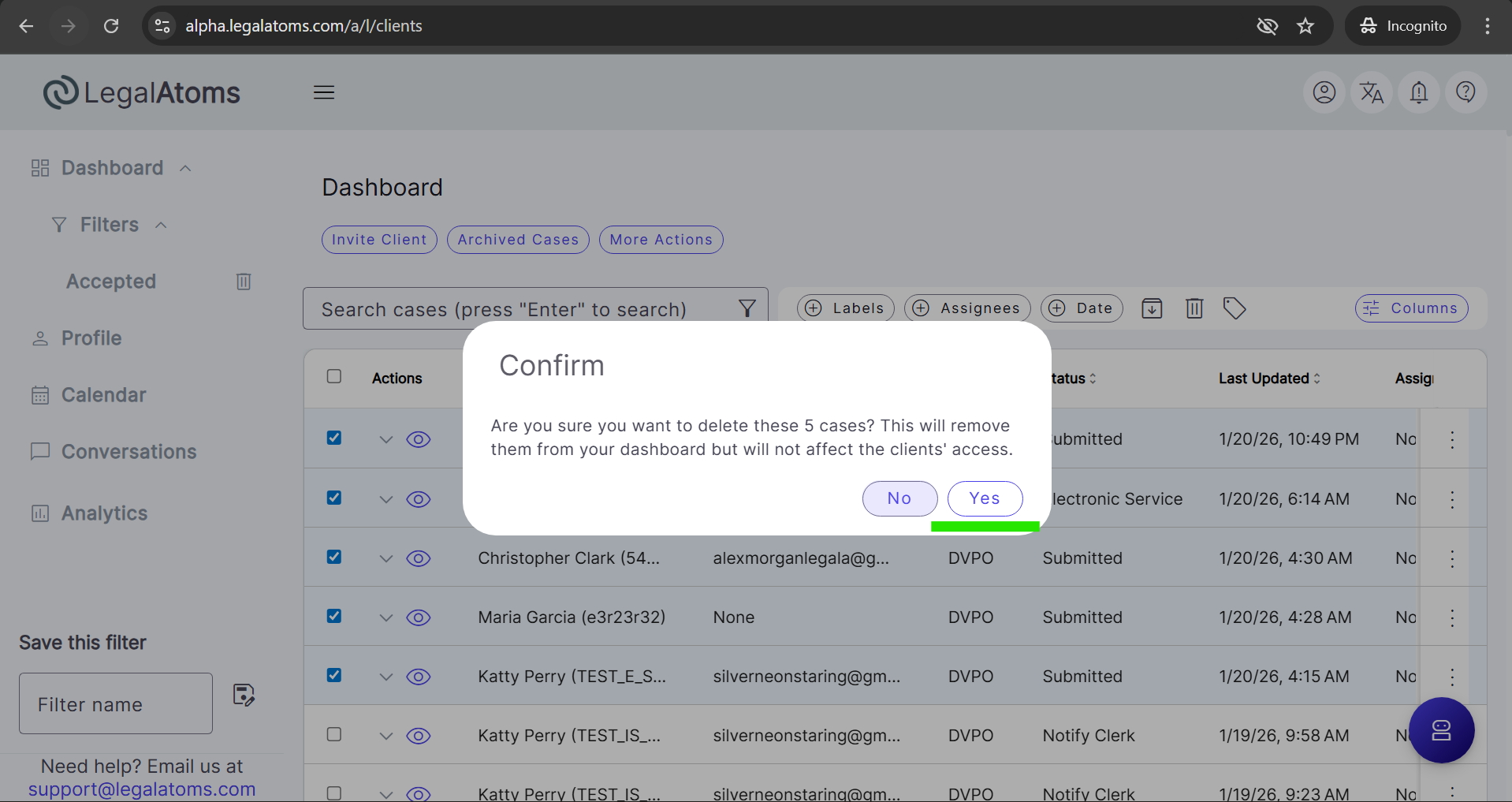Image resolution: width=1512 pixels, height=802 pixels.
Task: Click the tag label icon in toolbar
Action: pos(1234,308)
